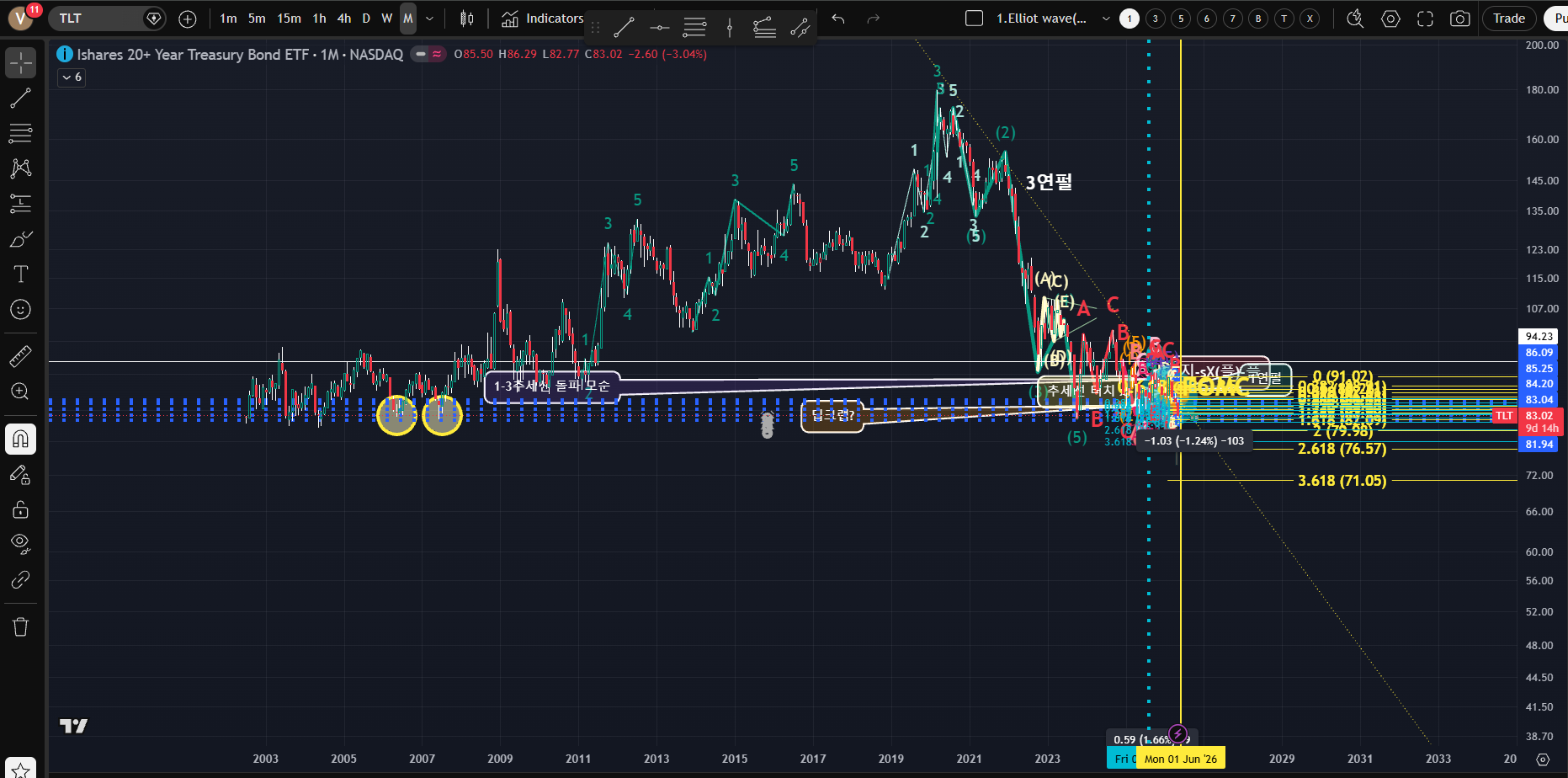Switch to the 1h timeframe

point(320,19)
